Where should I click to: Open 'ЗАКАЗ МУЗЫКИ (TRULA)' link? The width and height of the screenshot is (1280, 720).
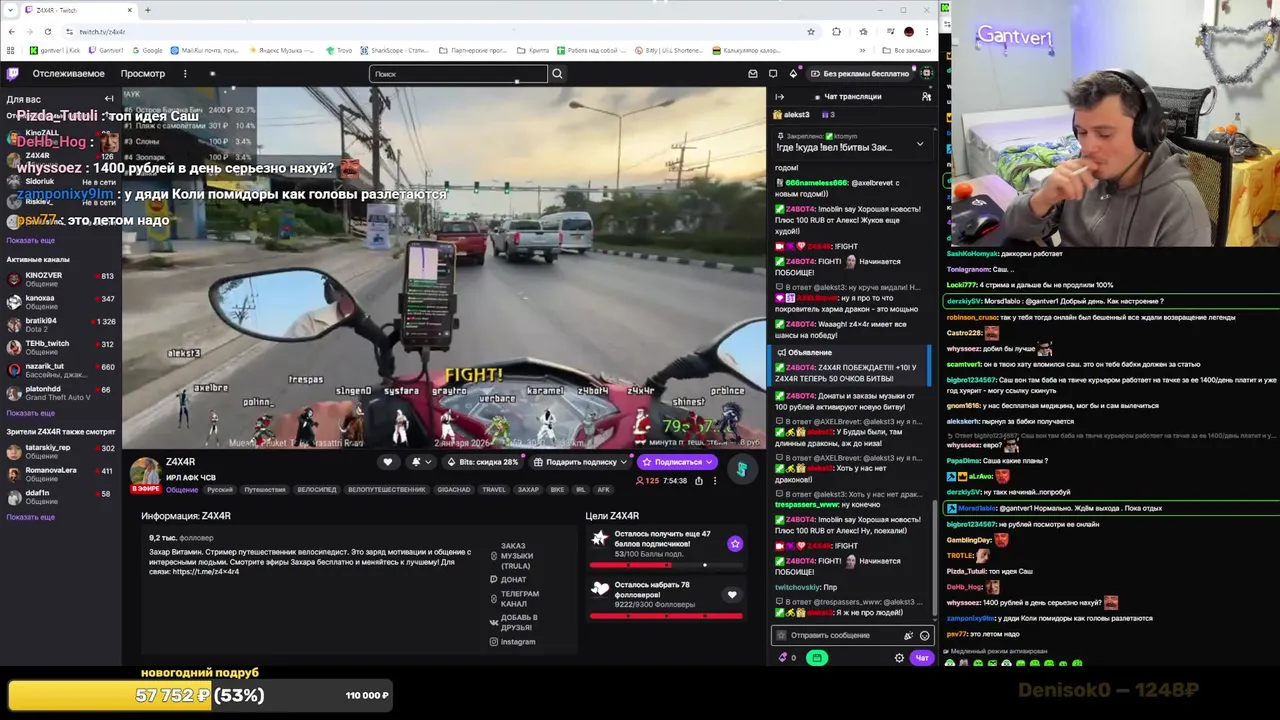pos(517,556)
